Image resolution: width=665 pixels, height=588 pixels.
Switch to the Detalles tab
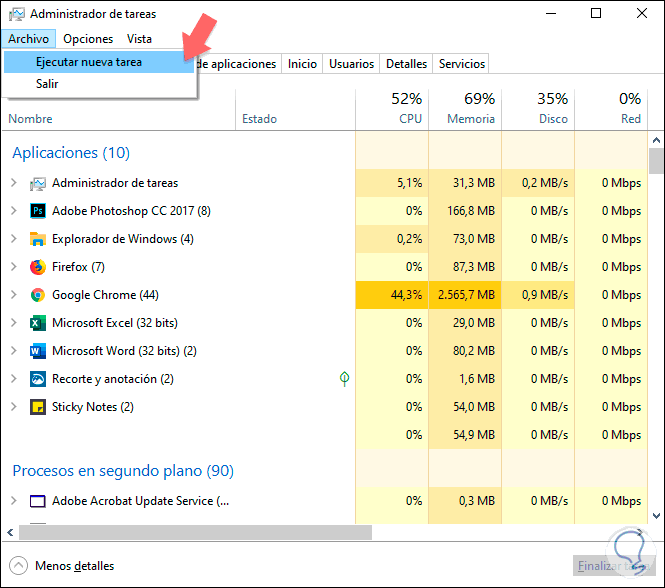click(x=406, y=64)
